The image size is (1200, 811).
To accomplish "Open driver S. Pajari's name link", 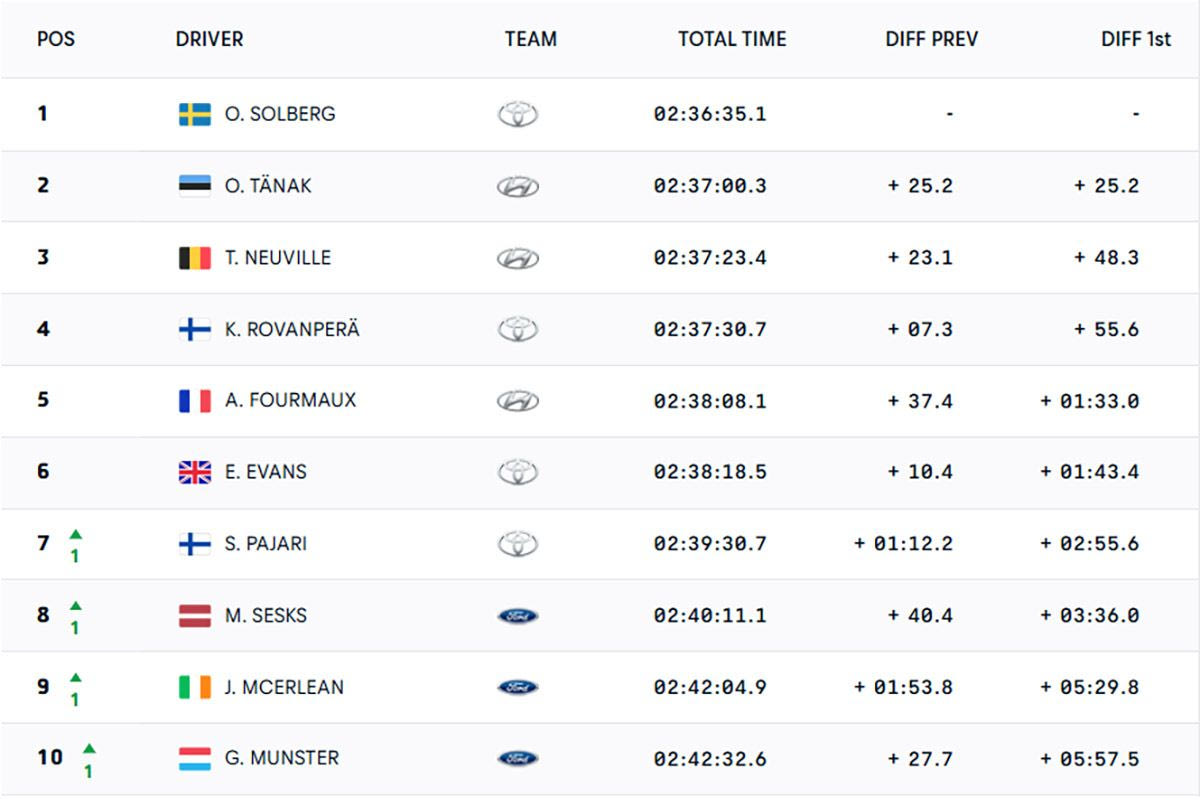I will click(266, 544).
